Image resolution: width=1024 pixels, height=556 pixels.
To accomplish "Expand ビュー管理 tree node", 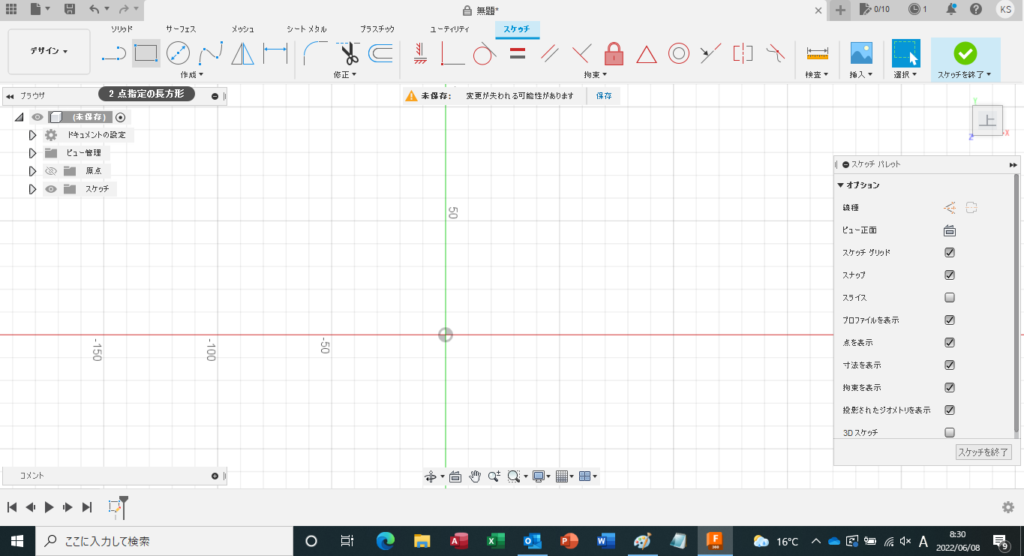I will click(x=32, y=153).
